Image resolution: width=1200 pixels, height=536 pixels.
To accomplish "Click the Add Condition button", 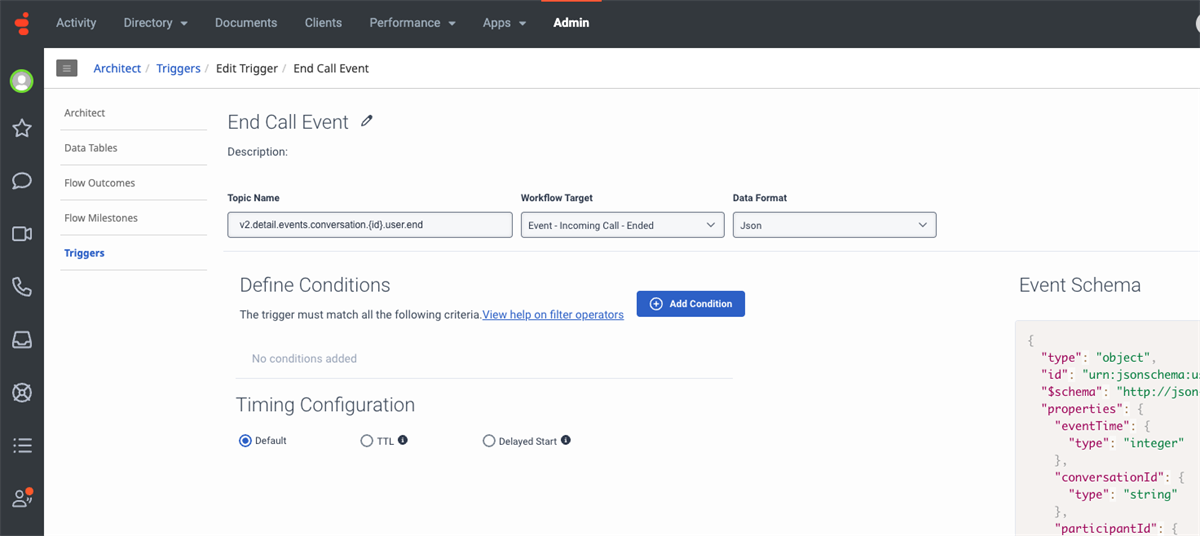I will coord(690,304).
